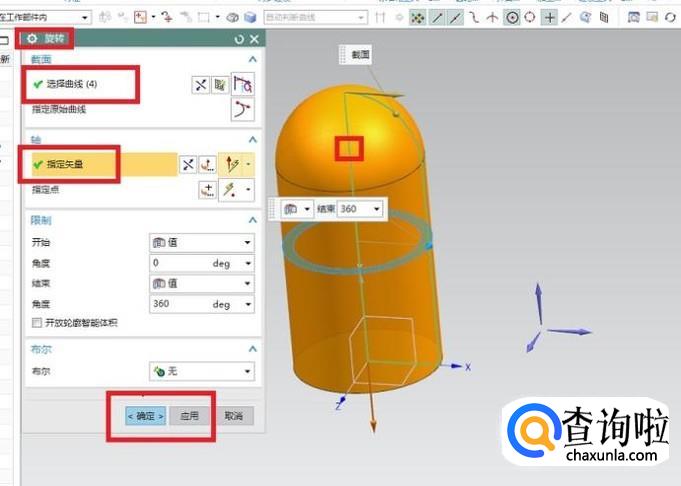681x486 pixels.
Task: Click the 应用 button
Action: coord(189,416)
